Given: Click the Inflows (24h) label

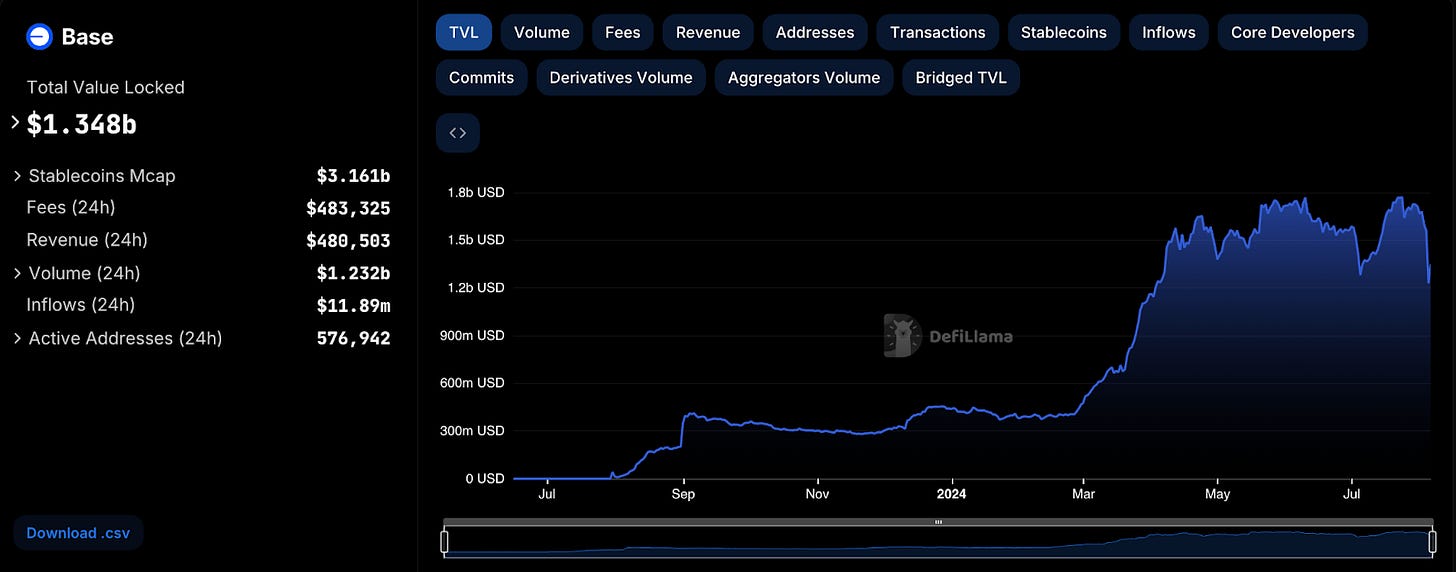Looking at the screenshot, I should pyautogui.click(x=81, y=305).
